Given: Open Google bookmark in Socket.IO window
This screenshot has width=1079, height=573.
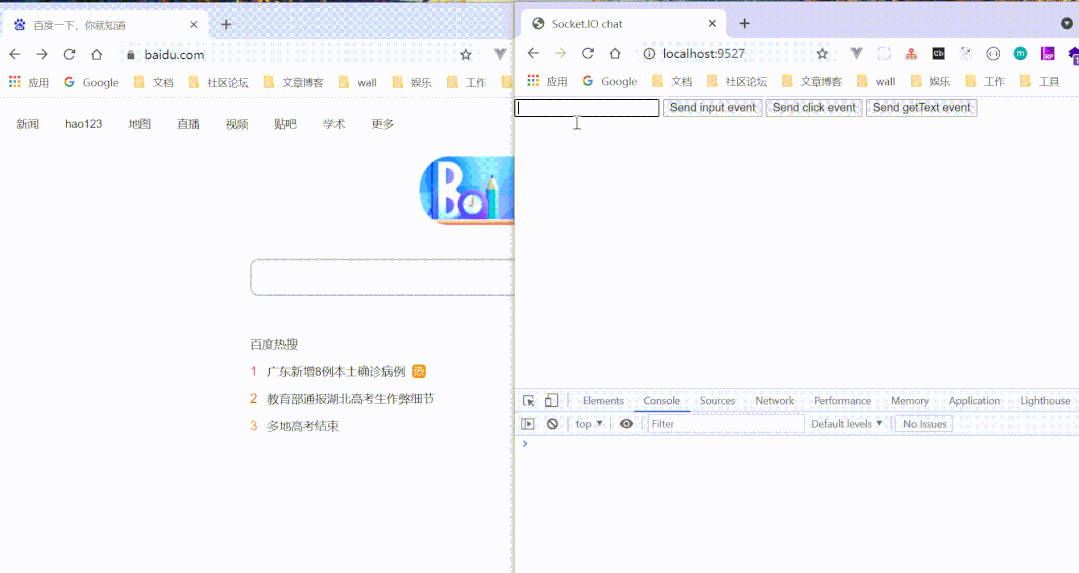Looking at the screenshot, I should click(x=610, y=81).
